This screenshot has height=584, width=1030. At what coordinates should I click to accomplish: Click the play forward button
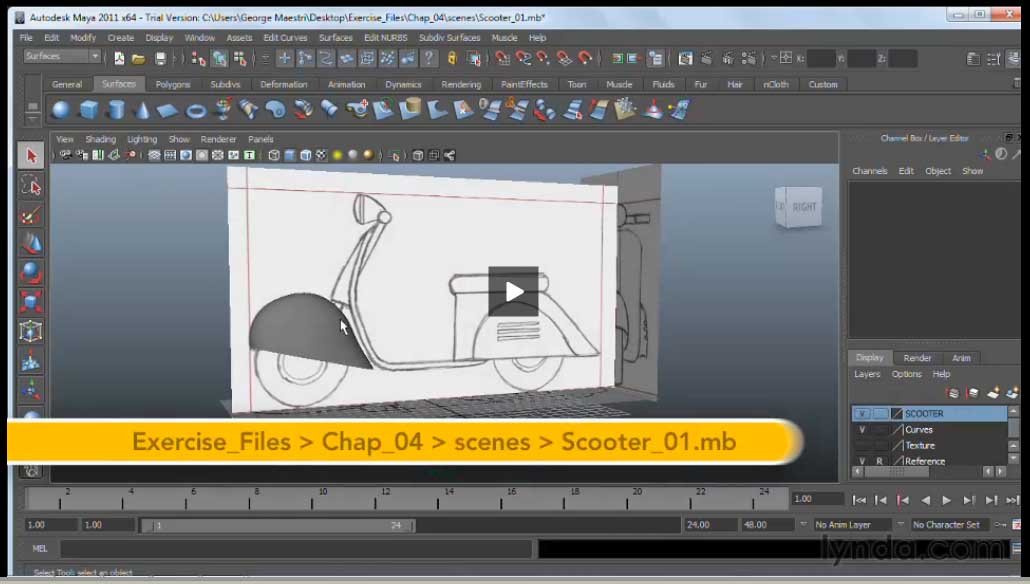(x=947, y=501)
